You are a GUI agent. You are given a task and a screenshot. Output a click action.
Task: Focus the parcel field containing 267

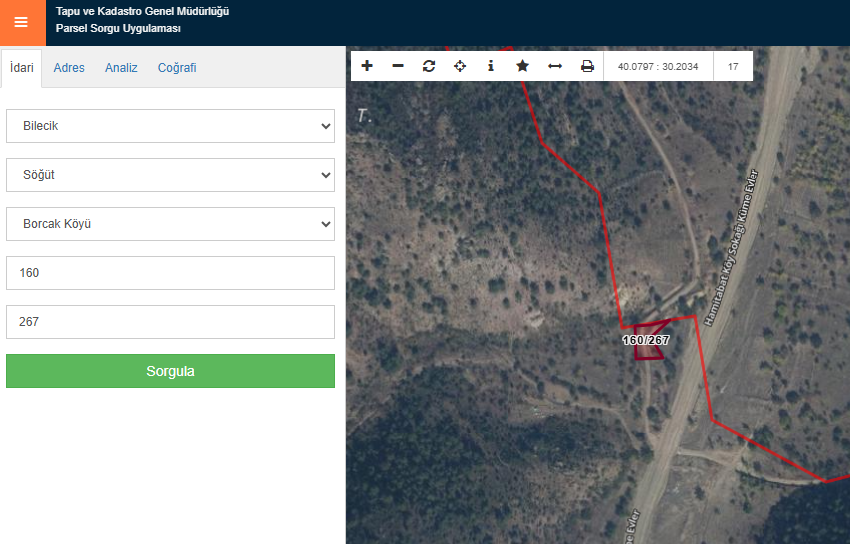[170, 322]
